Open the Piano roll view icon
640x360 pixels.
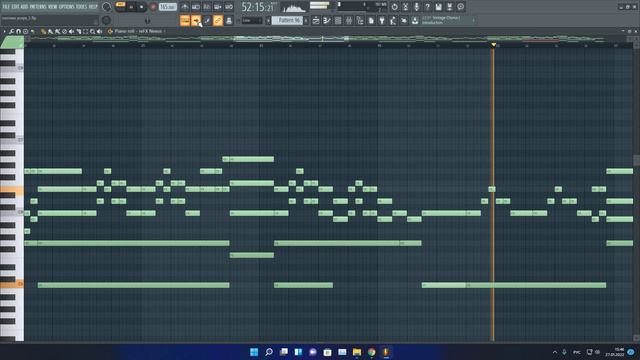tap(327, 20)
